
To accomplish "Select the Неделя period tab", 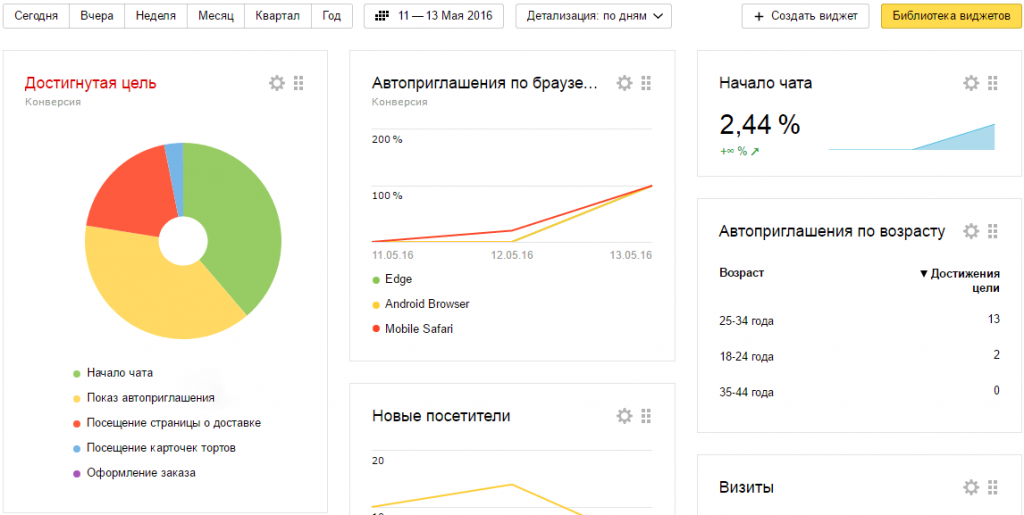I will [x=153, y=16].
